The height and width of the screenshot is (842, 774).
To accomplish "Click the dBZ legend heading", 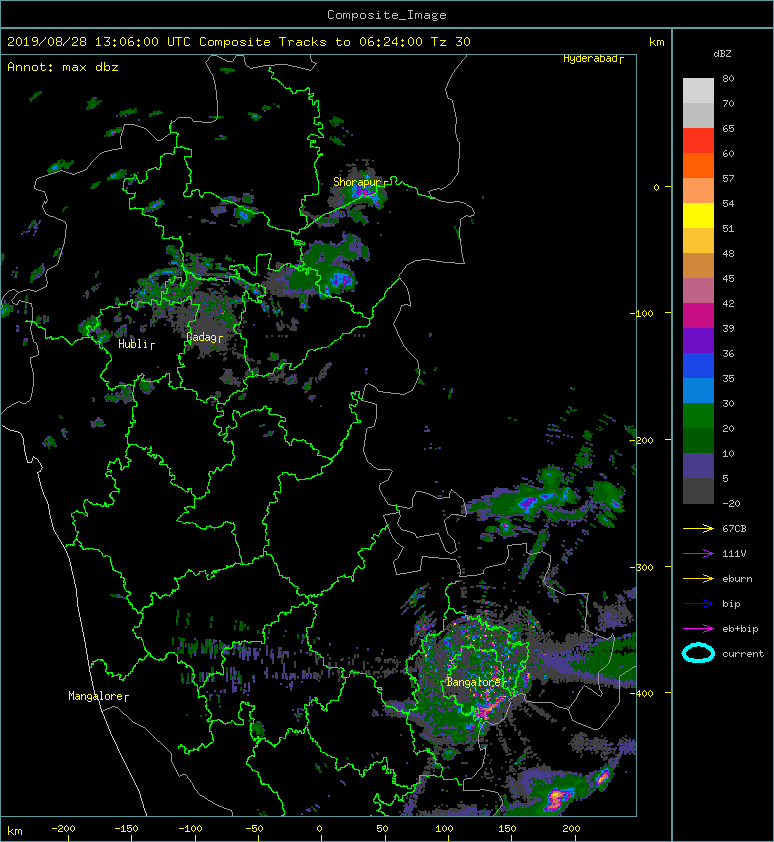I will tap(722, 54).
